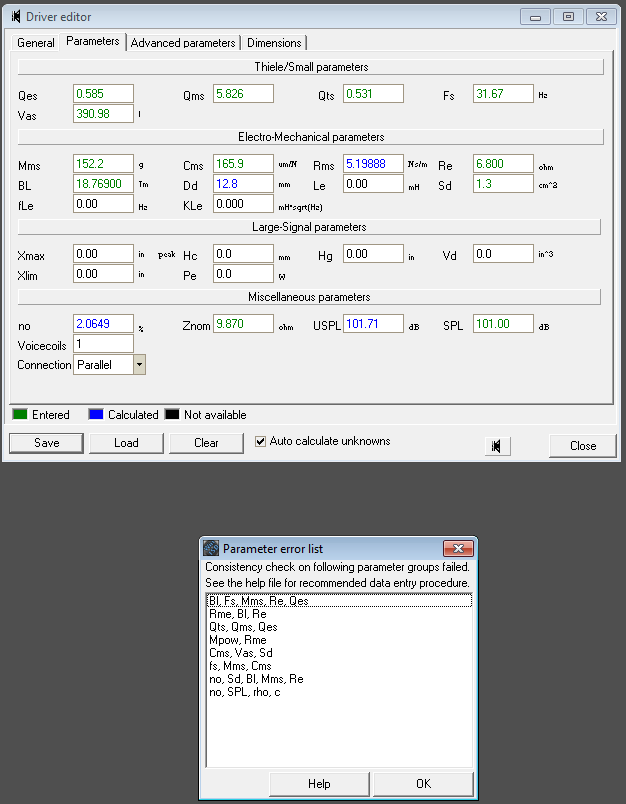Click the Clear button
626x804 pixels.
(x=206, y=443)
